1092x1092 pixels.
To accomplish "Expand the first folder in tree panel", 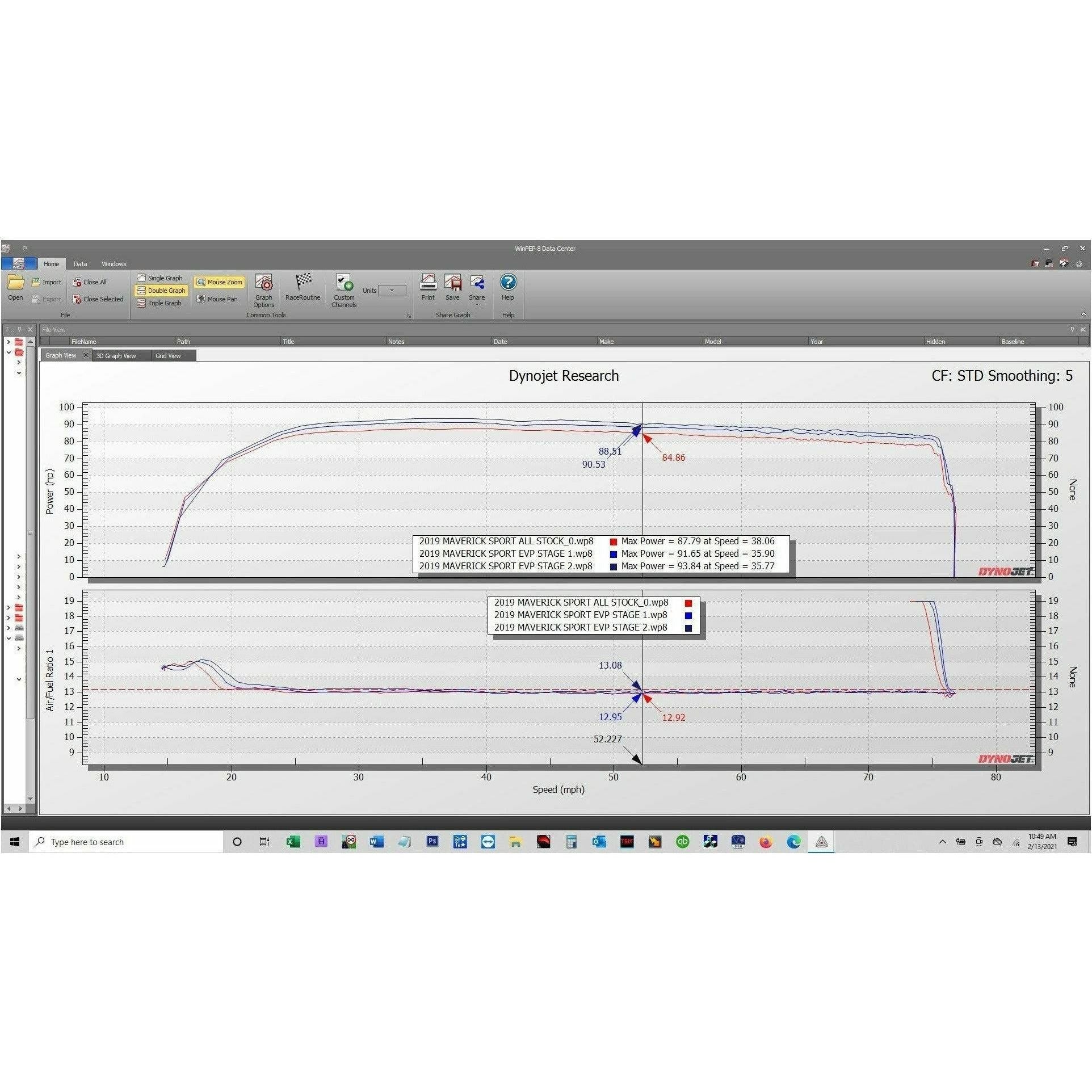I will 9,342.
